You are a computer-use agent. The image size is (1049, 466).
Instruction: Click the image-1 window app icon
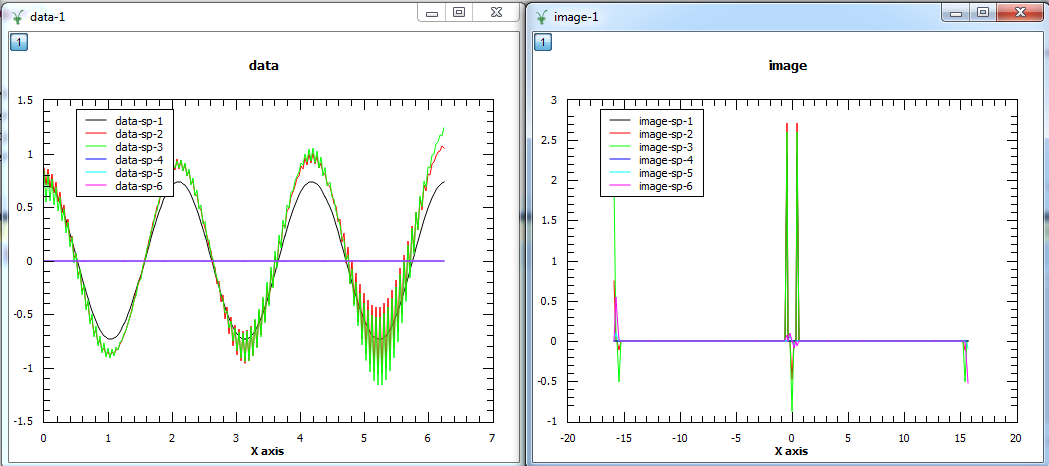pyautogui.click(x=541, y=16)
